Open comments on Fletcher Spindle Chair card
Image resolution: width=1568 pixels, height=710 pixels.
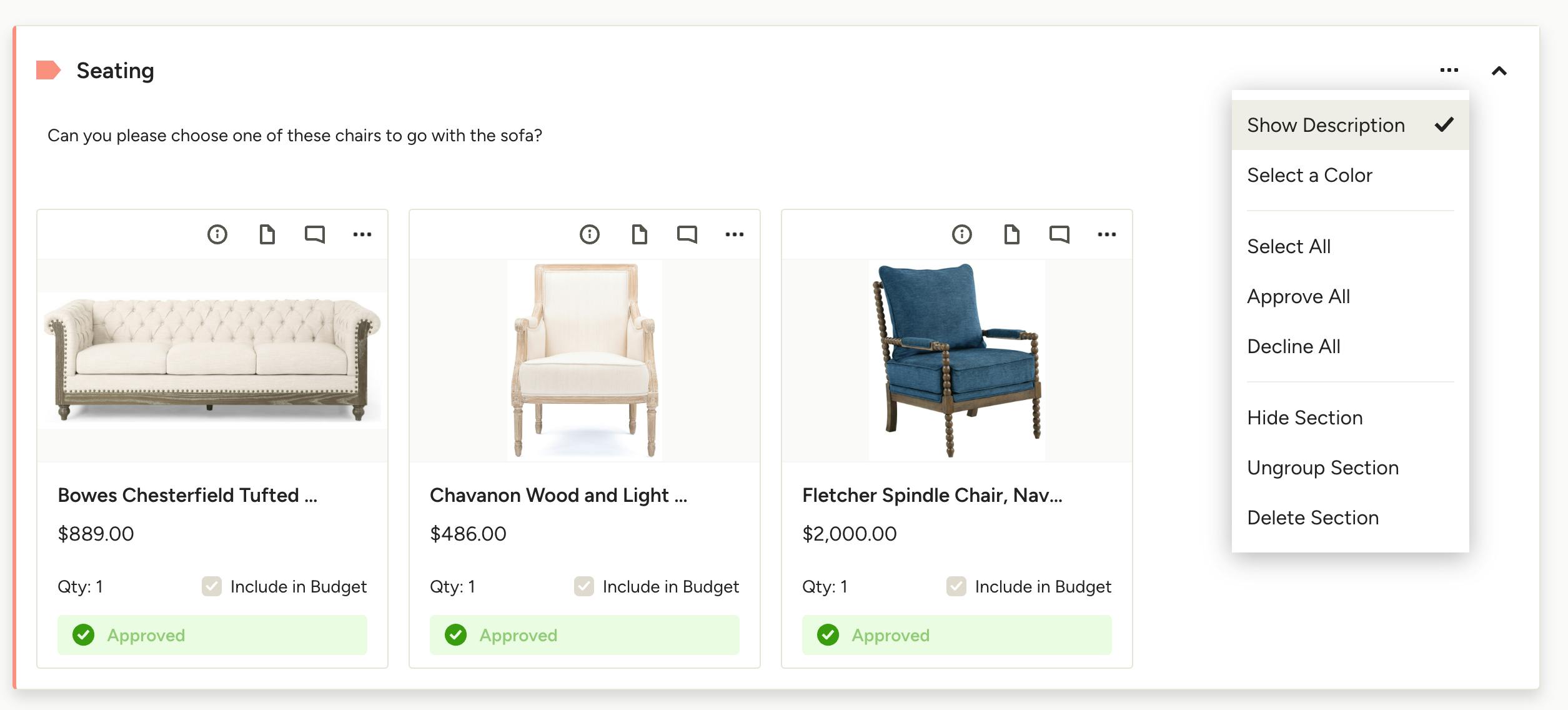(x=1059, y=234)
